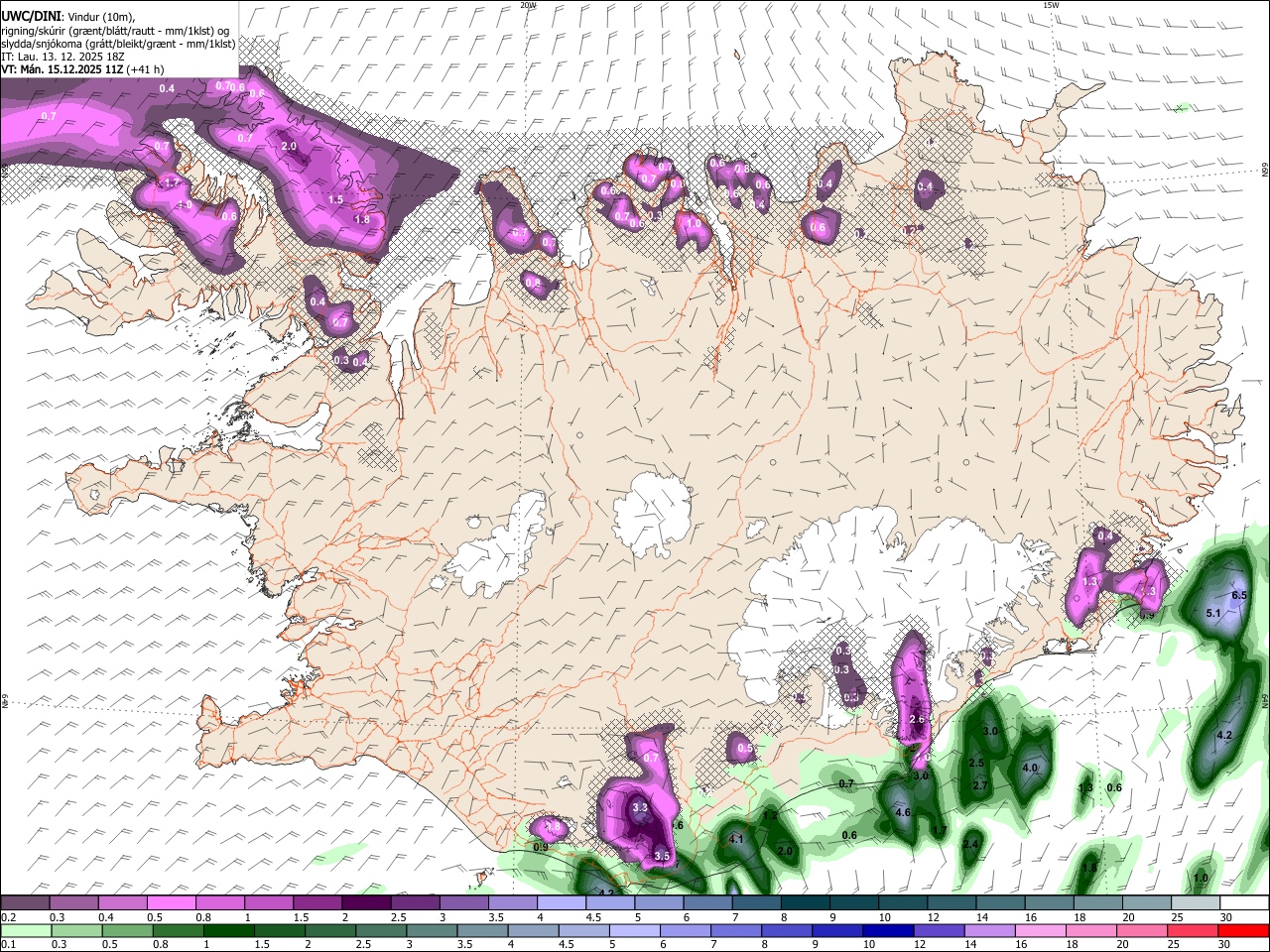Viewport: 1270px width, 952px height.
Task: Click the 20W longitude label
Action: [529, 5]
